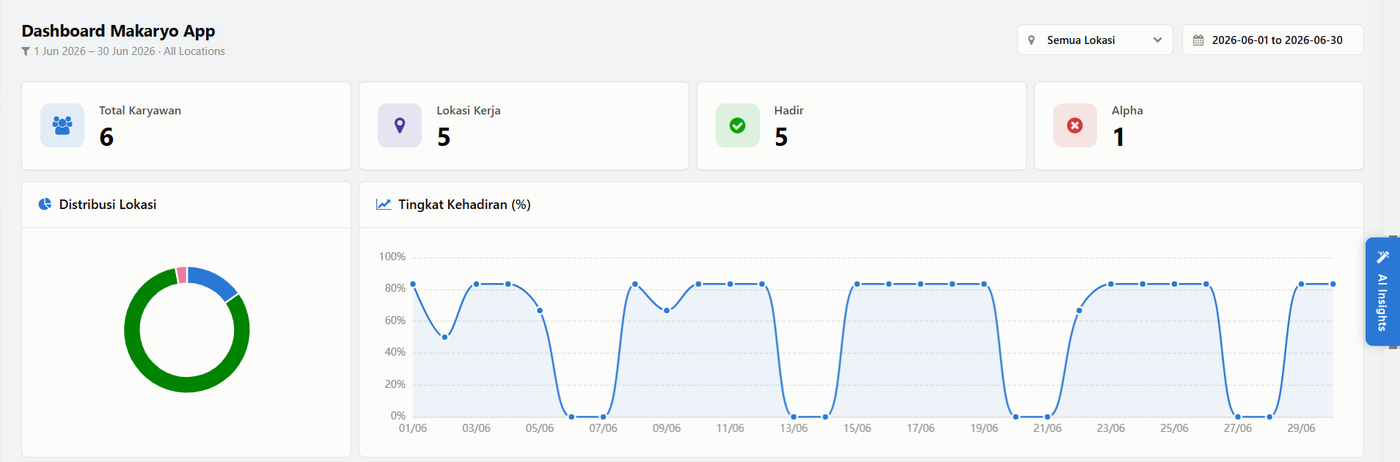
Task: Click the pie chart icon beside Distribusi Lokasi
Action: pos(45,204)
